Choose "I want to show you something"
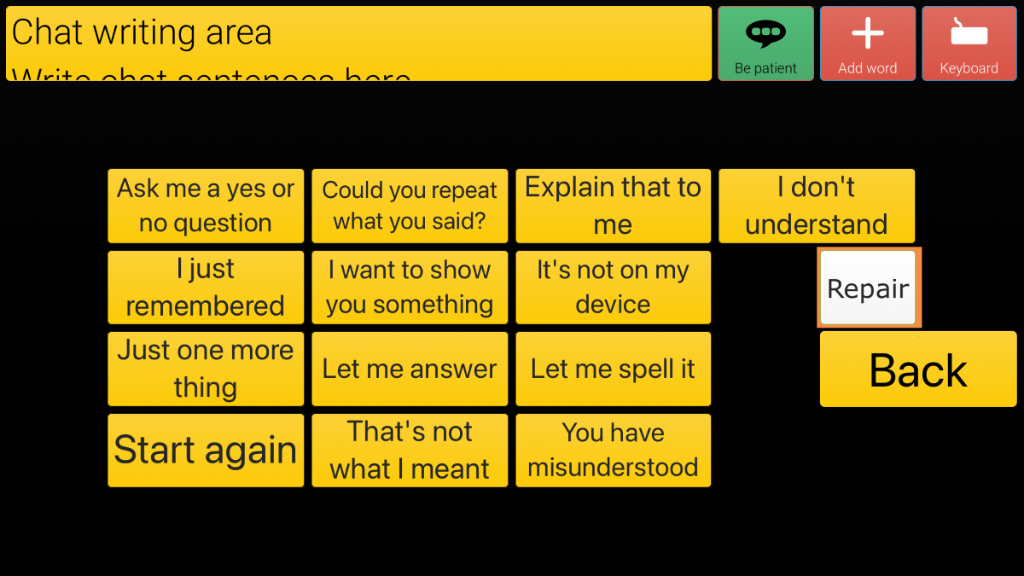Viewport: 1024px width, 576px height. 409,288
